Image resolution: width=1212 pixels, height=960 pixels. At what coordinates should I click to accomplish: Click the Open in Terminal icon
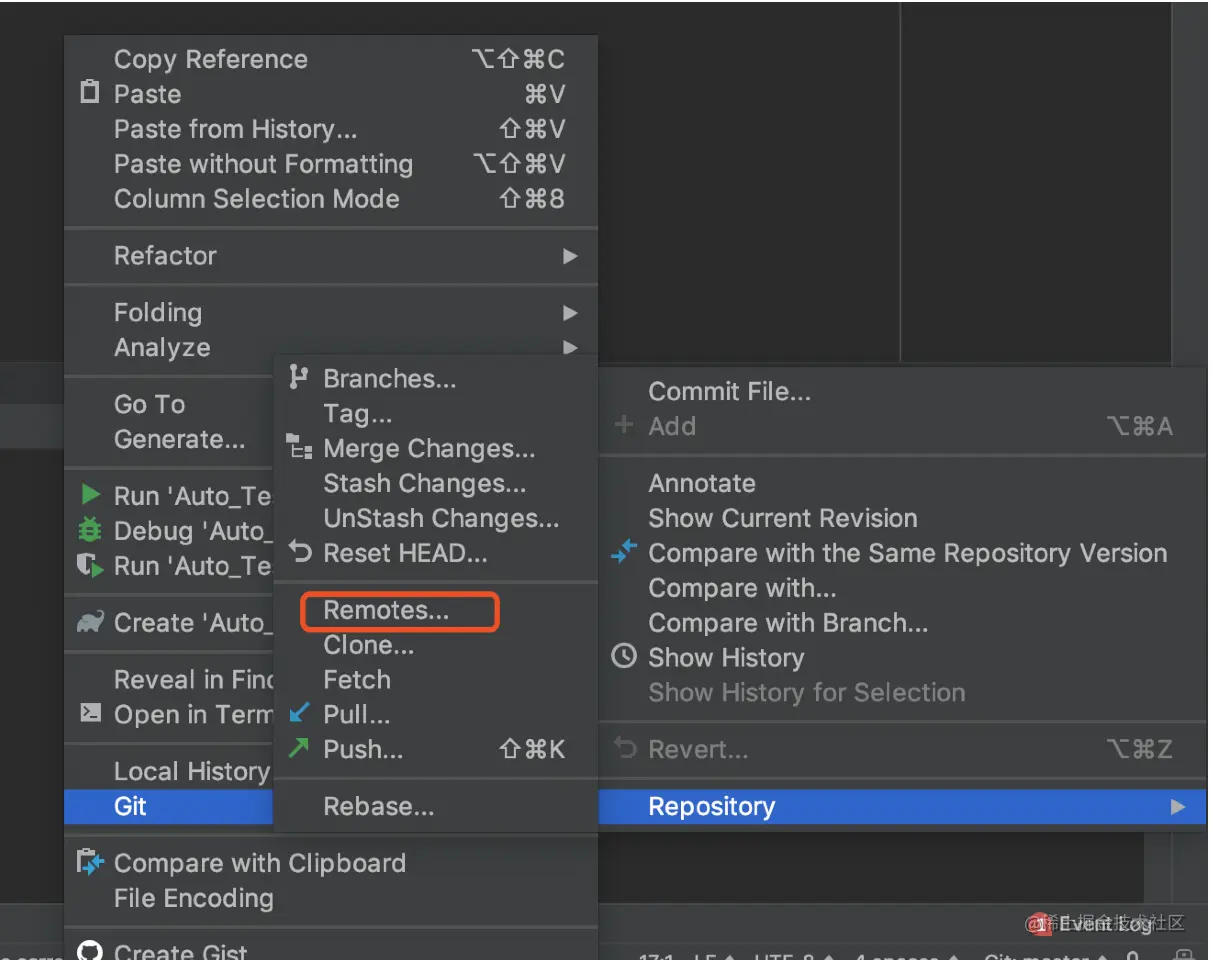(90, 713)
